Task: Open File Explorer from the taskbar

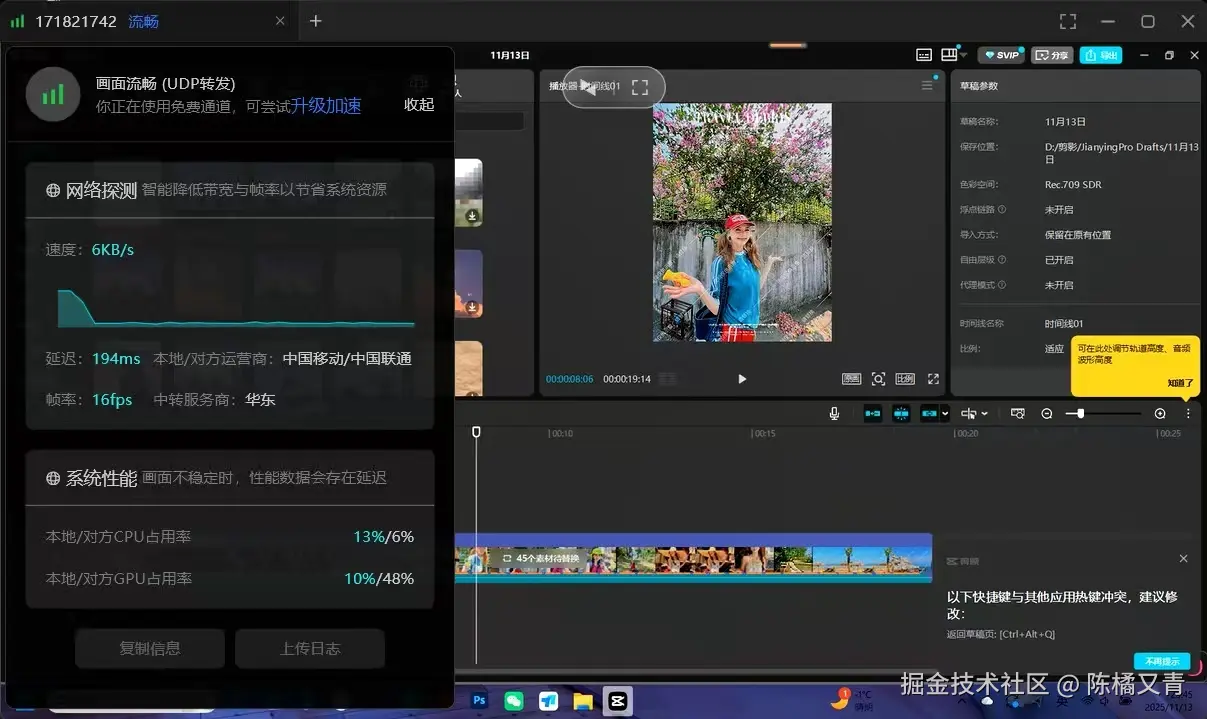Action: (x=582, y=701)
